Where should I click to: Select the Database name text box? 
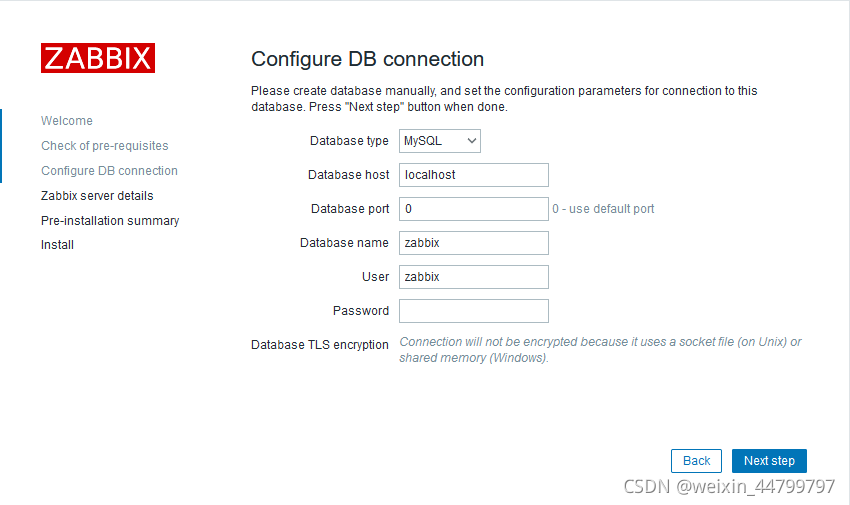point(474,243)
